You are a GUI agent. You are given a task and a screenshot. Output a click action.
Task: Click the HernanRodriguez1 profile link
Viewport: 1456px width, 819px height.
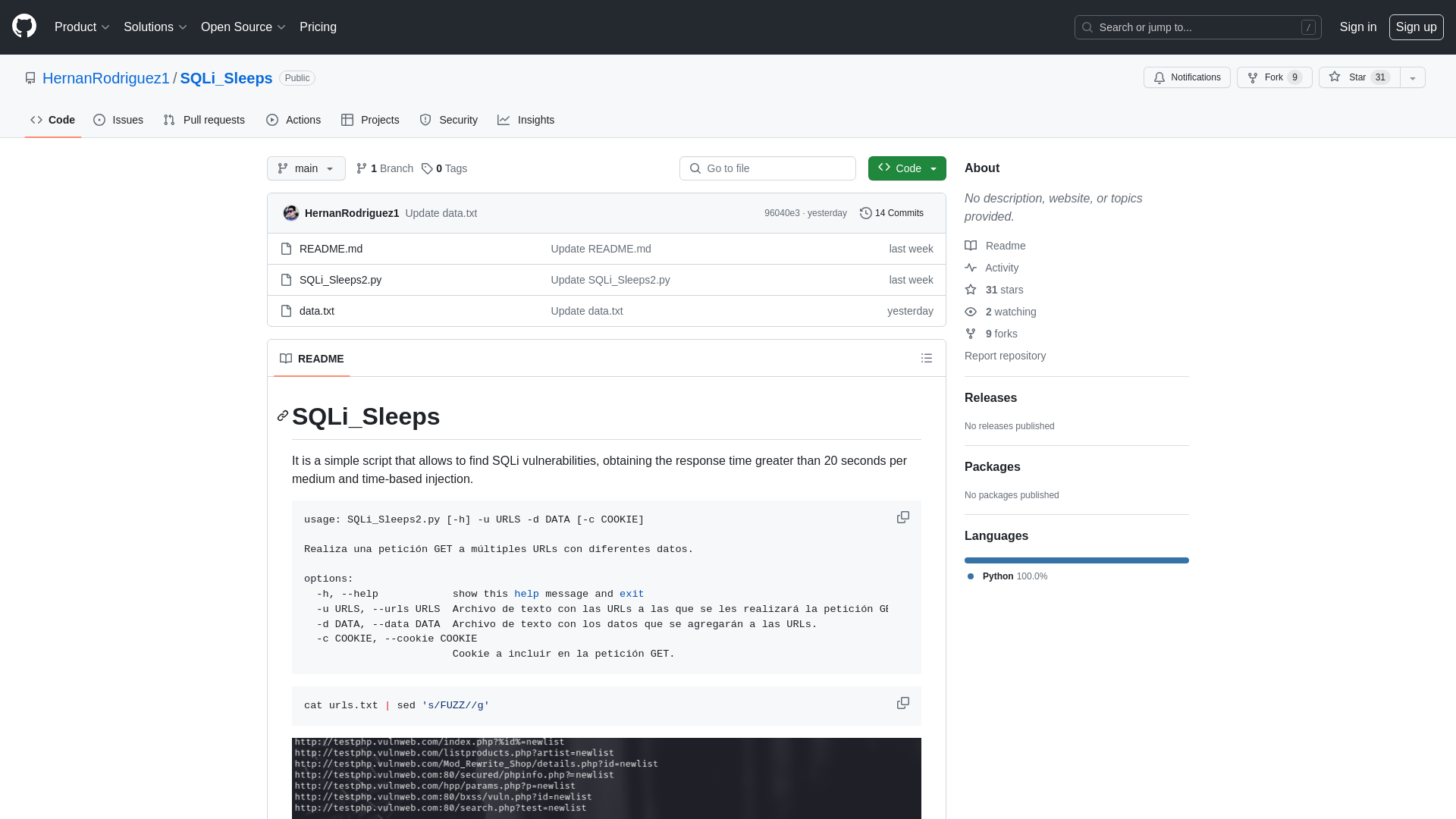pos(106,78)
